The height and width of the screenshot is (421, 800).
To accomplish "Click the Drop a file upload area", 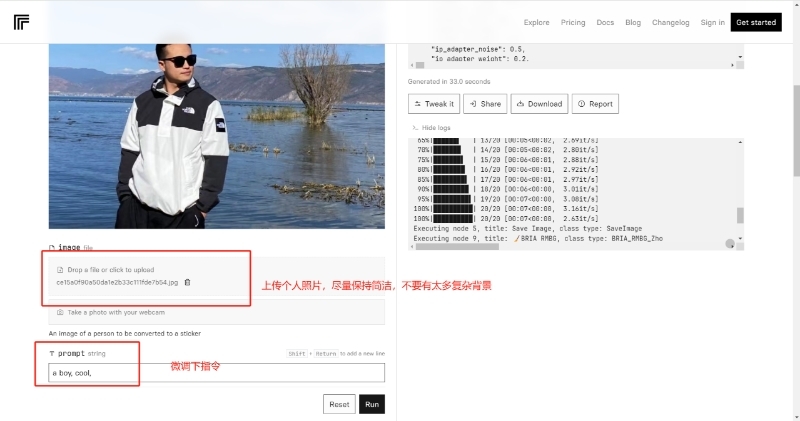I will tap(216, 276).
